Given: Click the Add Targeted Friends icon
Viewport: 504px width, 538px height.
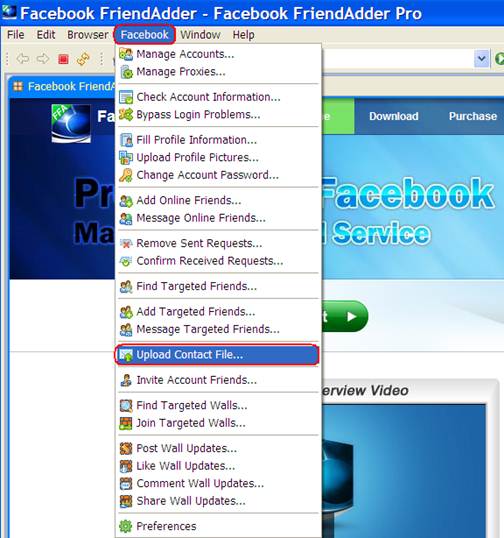Looking at the screenshot, I should click(x=126, y=312).
